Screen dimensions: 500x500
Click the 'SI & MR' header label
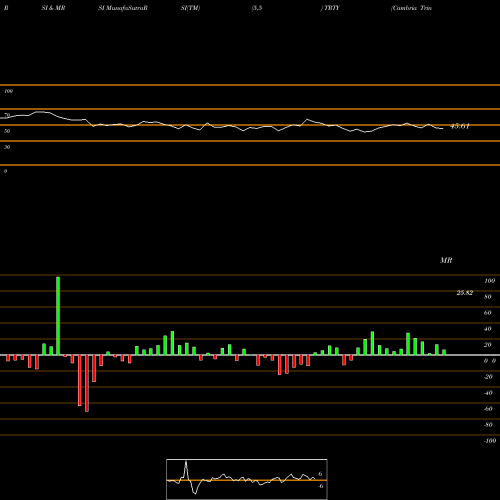point(53,8)
